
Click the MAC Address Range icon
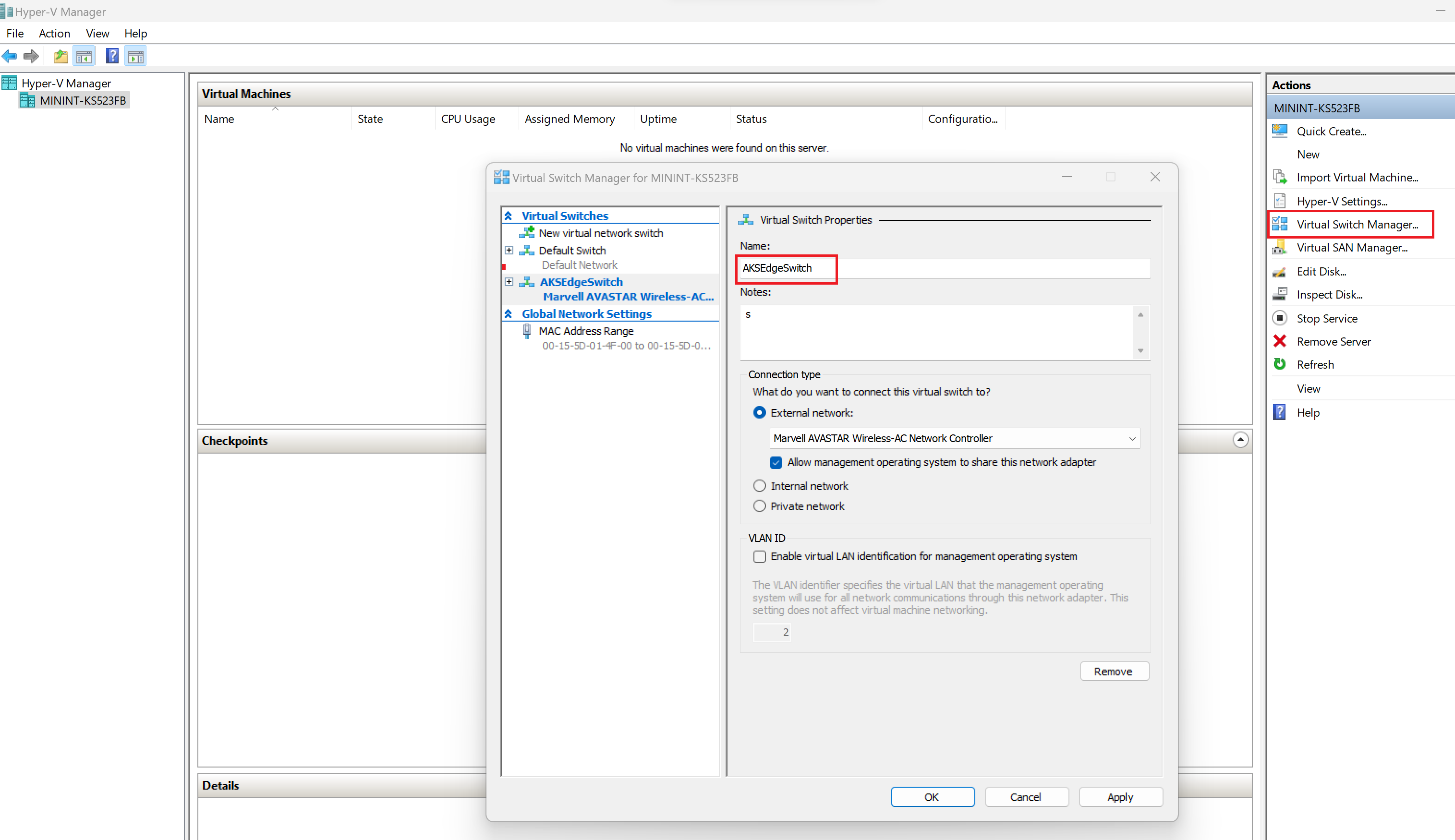coord(526,331)
